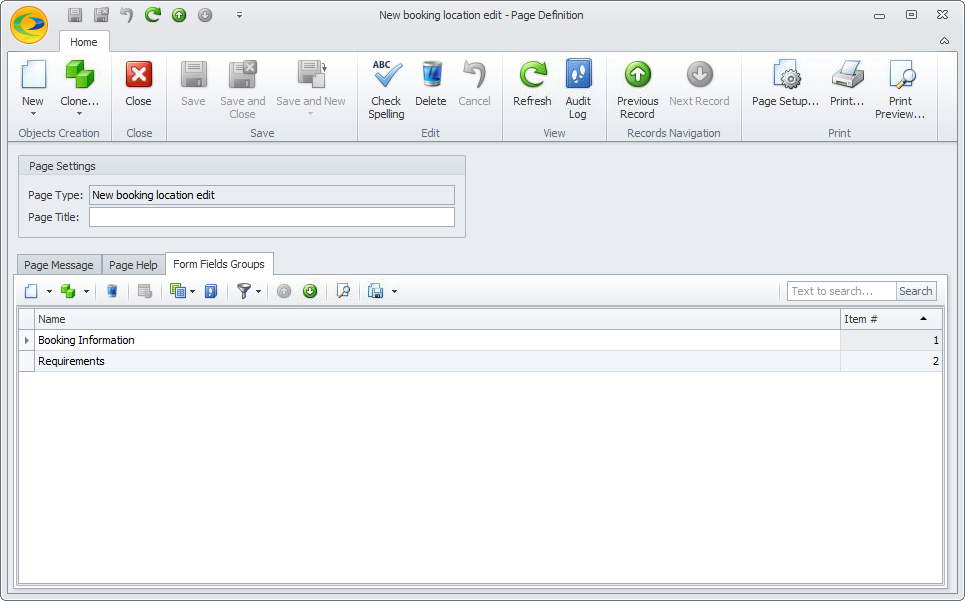Viewport: 965px width, 601px height.
Task: Collapse the ribbon with the chevron
Action: pyautogui.click(x=944, y=41)
